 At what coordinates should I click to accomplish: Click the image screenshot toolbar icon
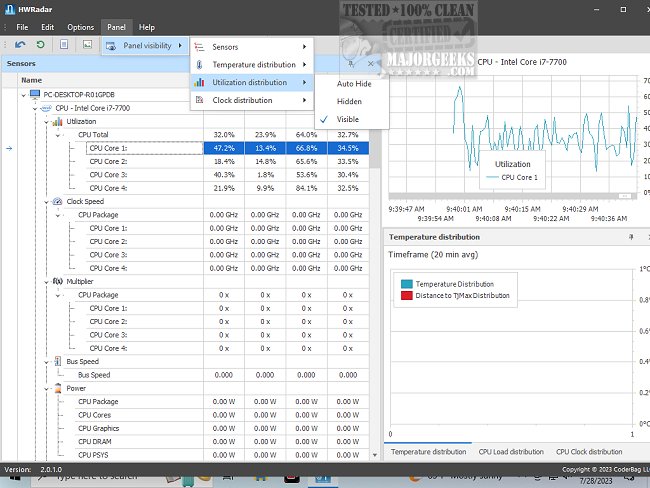pos(87,45)
